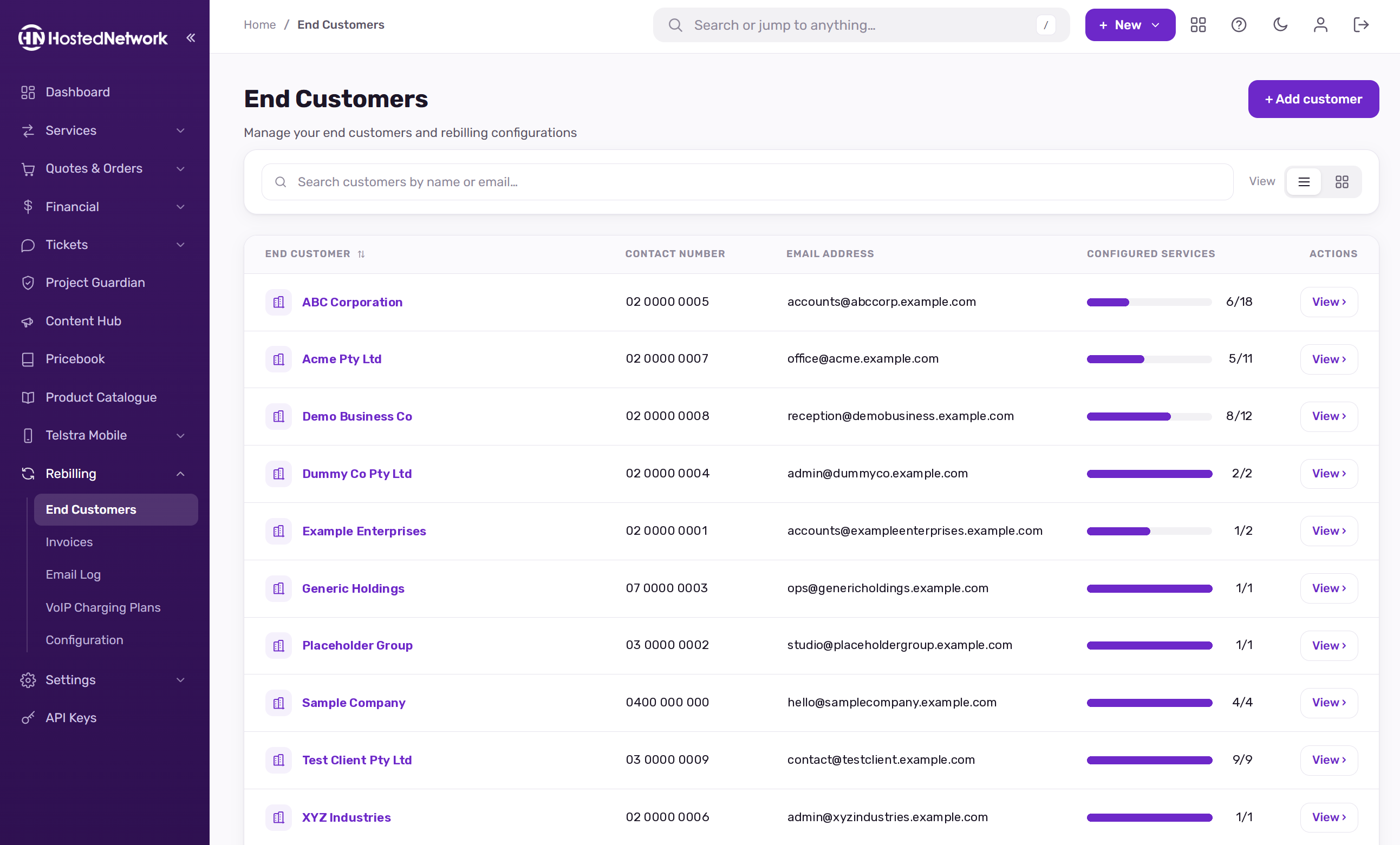The height and width of the screenshot is (845, 1400).
Task: Click the Add customer button
Action: coord(1313,99)
